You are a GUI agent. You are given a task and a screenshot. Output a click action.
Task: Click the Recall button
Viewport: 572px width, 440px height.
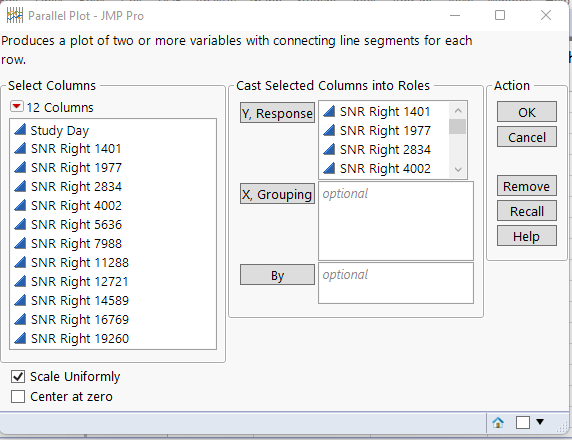pos(527,211)
